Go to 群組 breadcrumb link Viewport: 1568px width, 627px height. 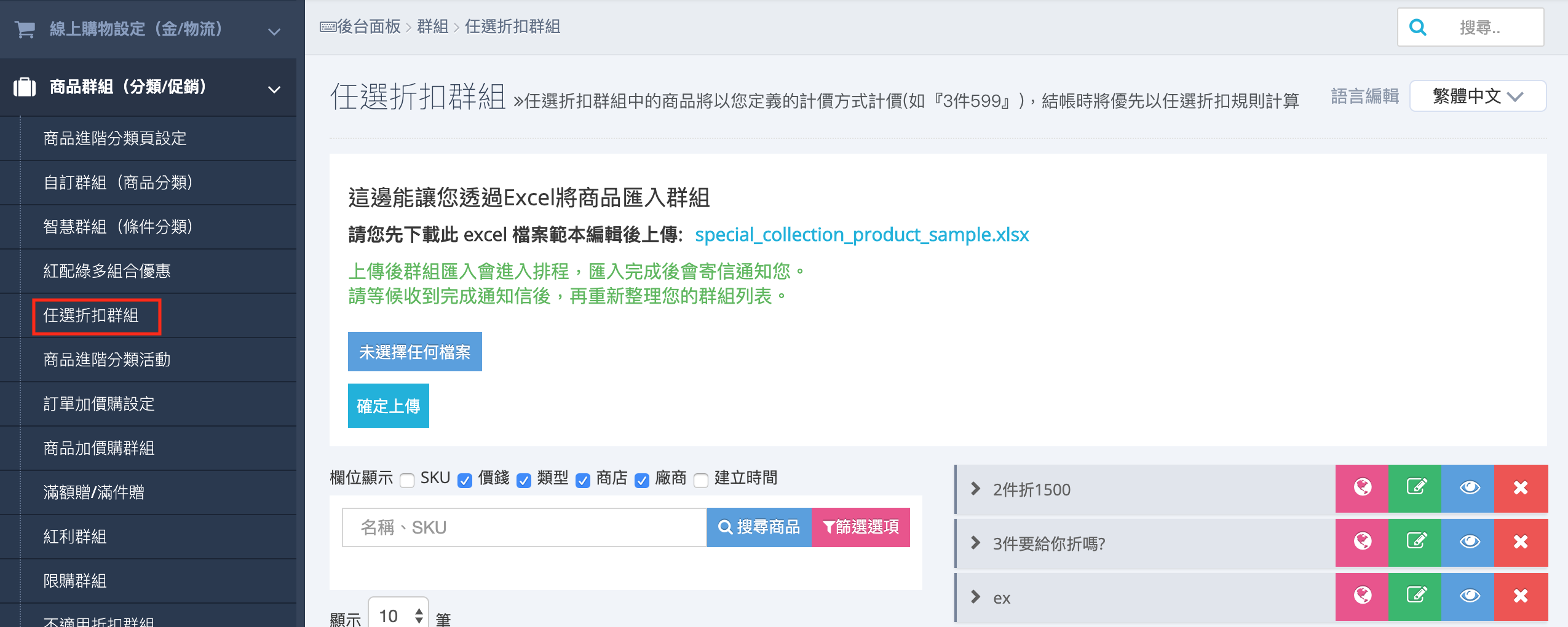point(433,26)
